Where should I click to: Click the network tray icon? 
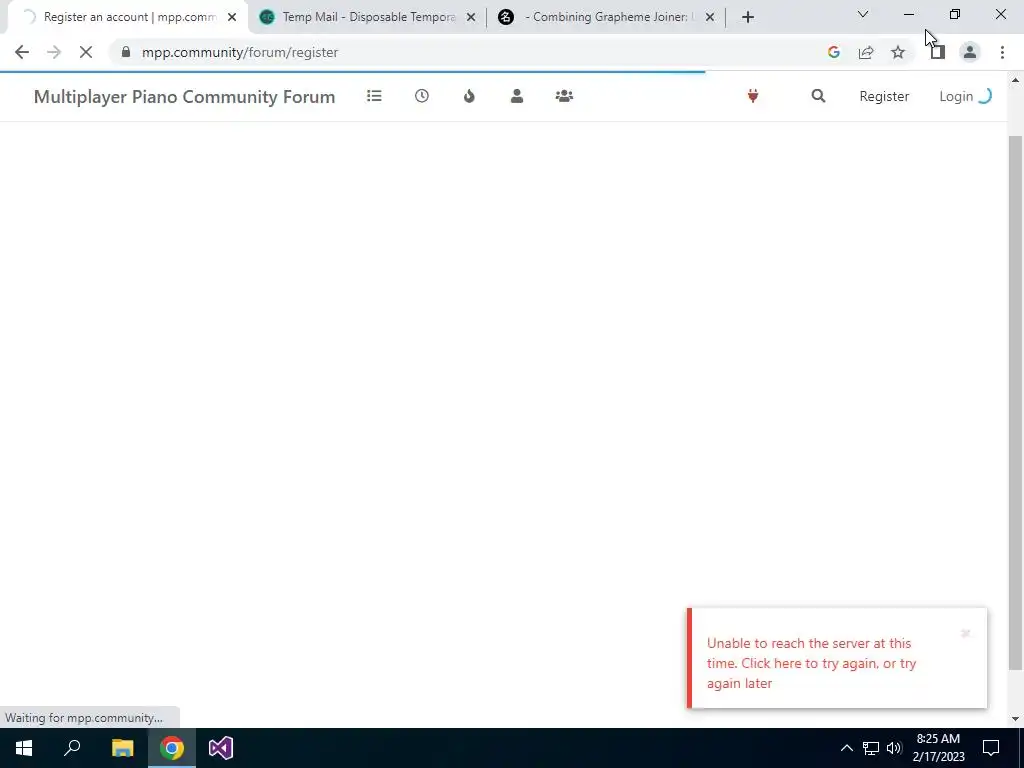[x=871, y=748]
